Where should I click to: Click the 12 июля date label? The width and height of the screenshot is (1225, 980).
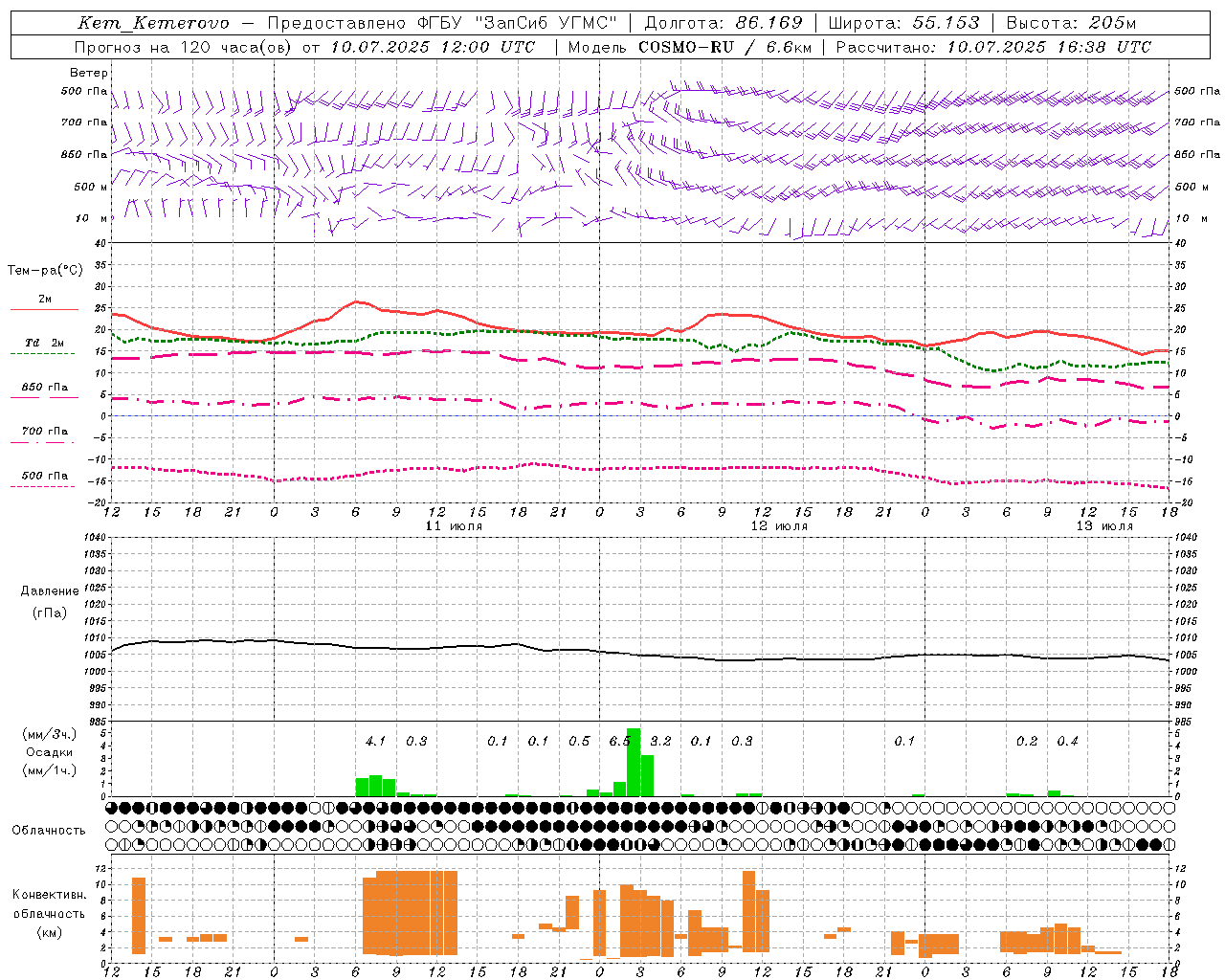click(779, 526)
